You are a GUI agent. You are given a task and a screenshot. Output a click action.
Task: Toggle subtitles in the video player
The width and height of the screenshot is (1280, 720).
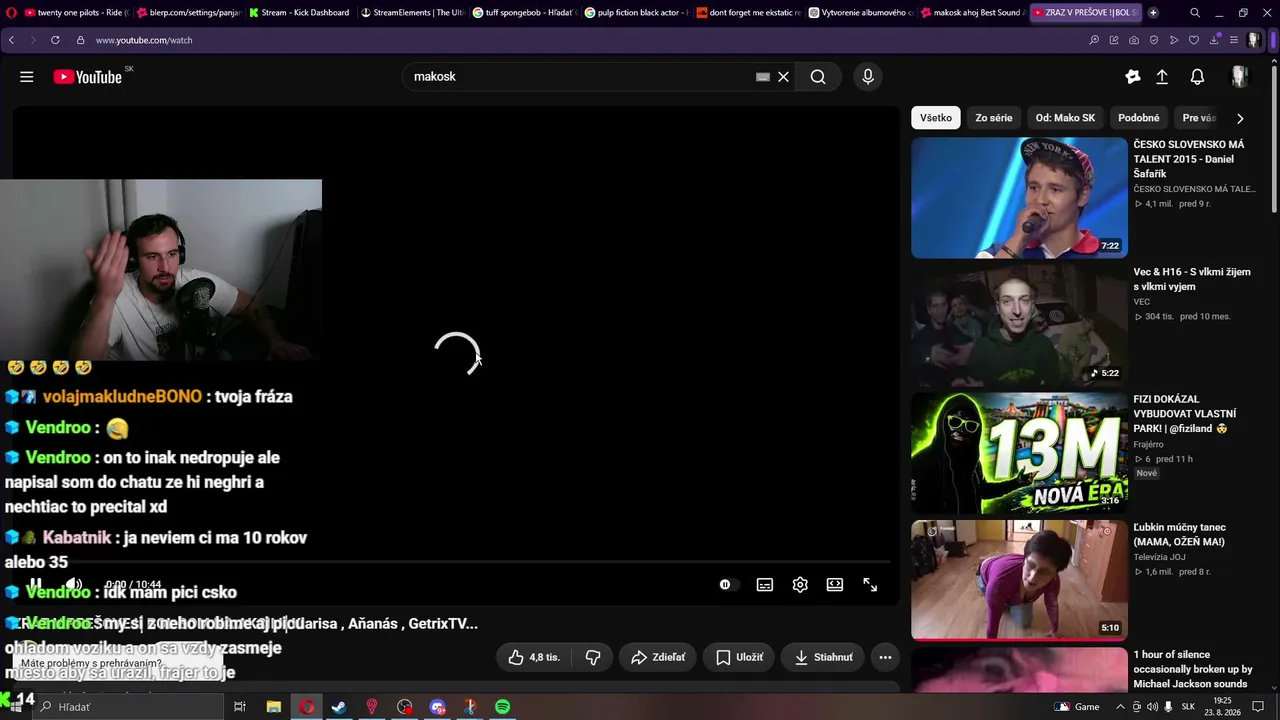tap(765, 585)
